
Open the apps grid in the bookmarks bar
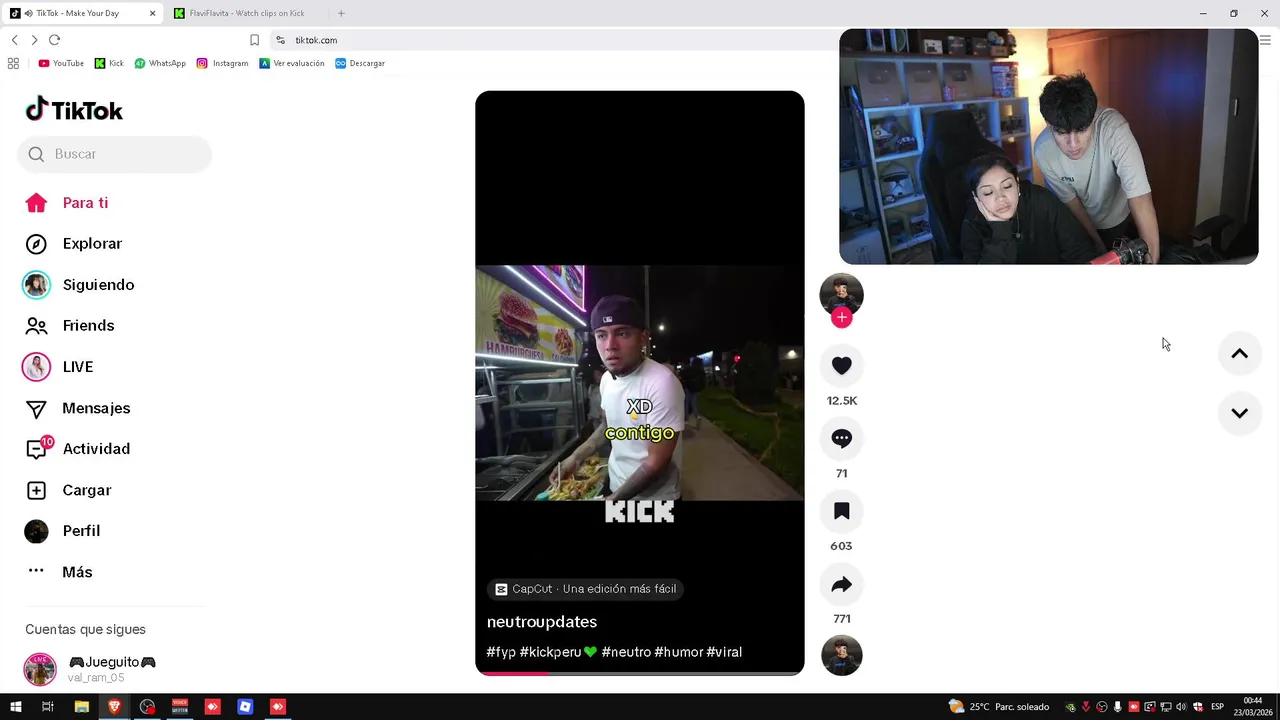click(x=13, y=63)
